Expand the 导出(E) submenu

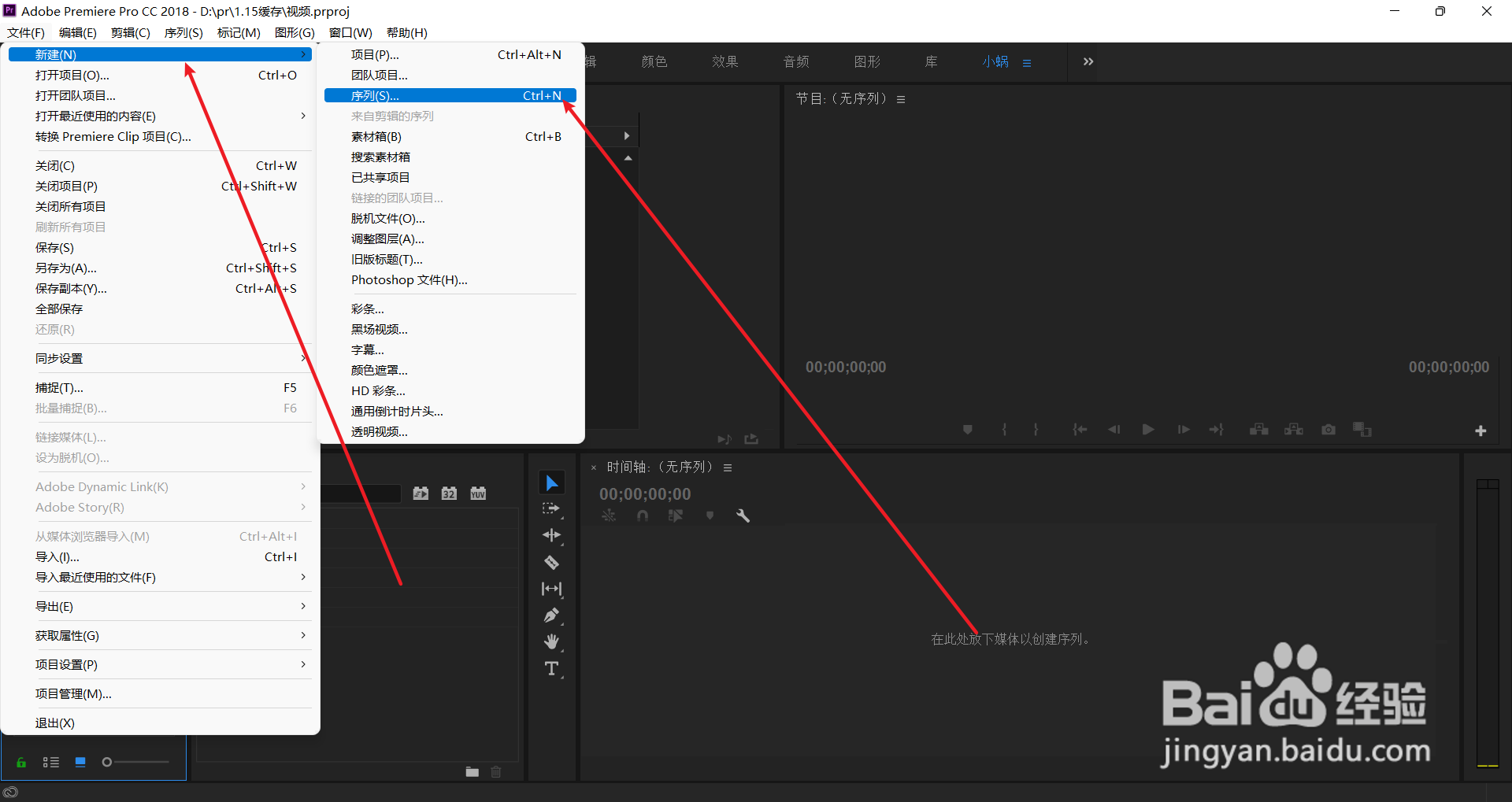pyautogui.click(x=161, y=606)
